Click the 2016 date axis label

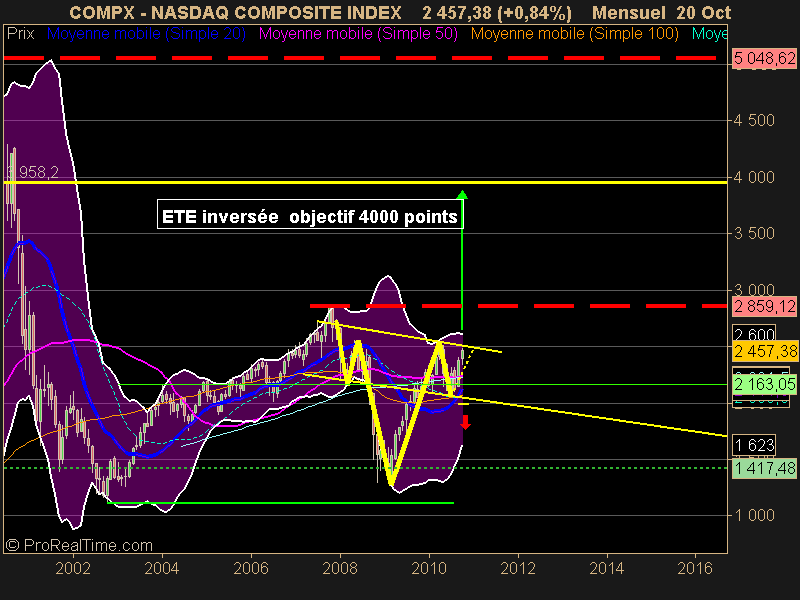(x=695, y=568)
